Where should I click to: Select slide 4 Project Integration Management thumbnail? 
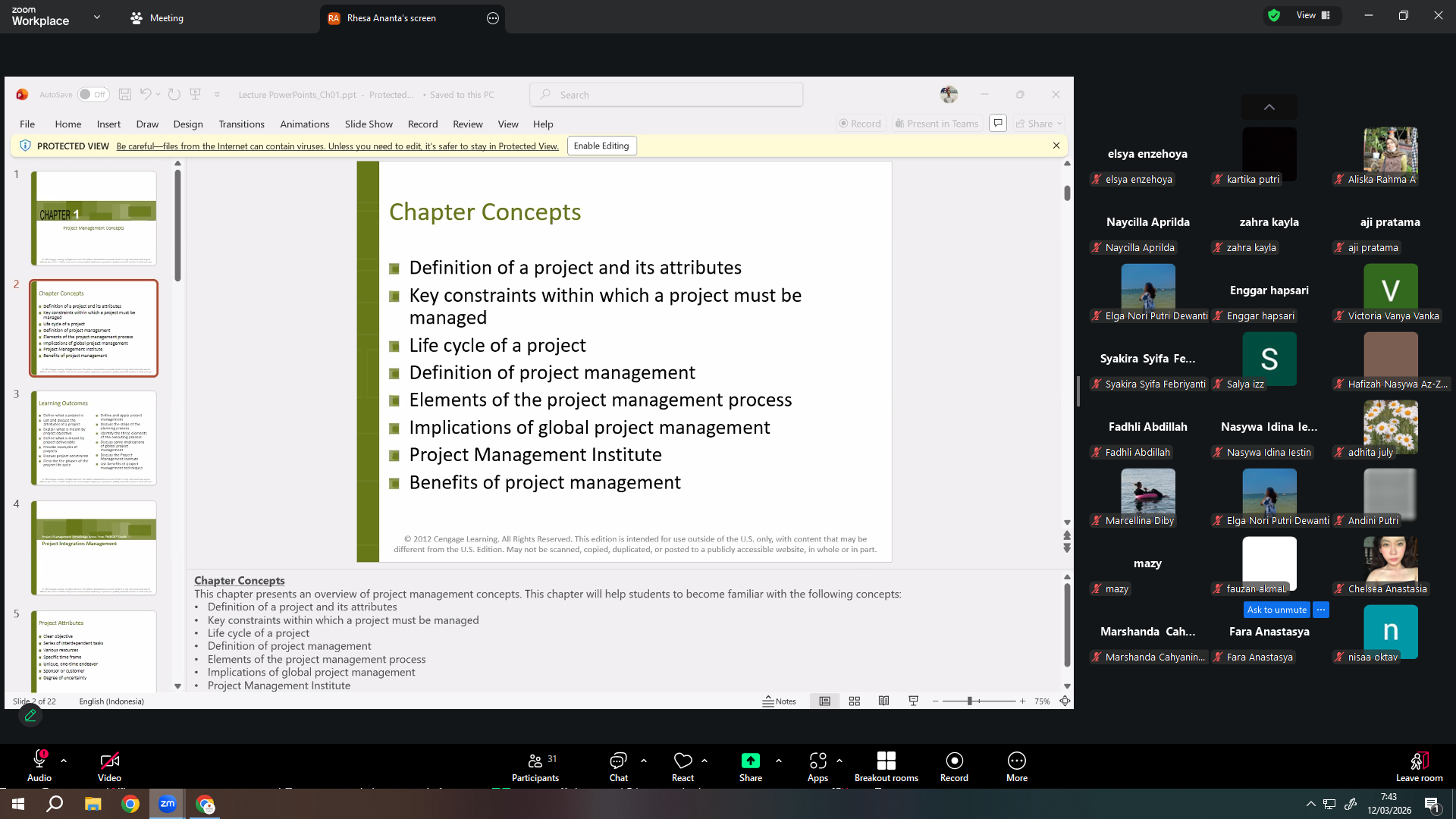pos(94,548)
